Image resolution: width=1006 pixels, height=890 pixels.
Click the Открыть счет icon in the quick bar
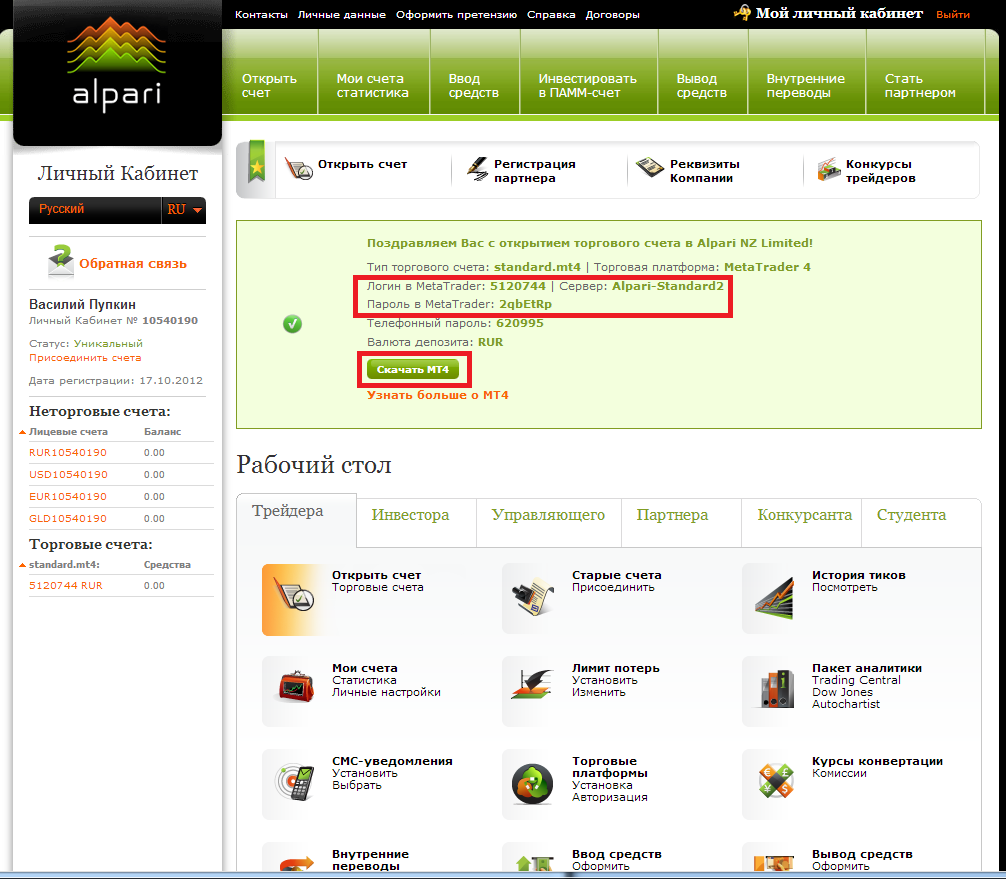298,169
